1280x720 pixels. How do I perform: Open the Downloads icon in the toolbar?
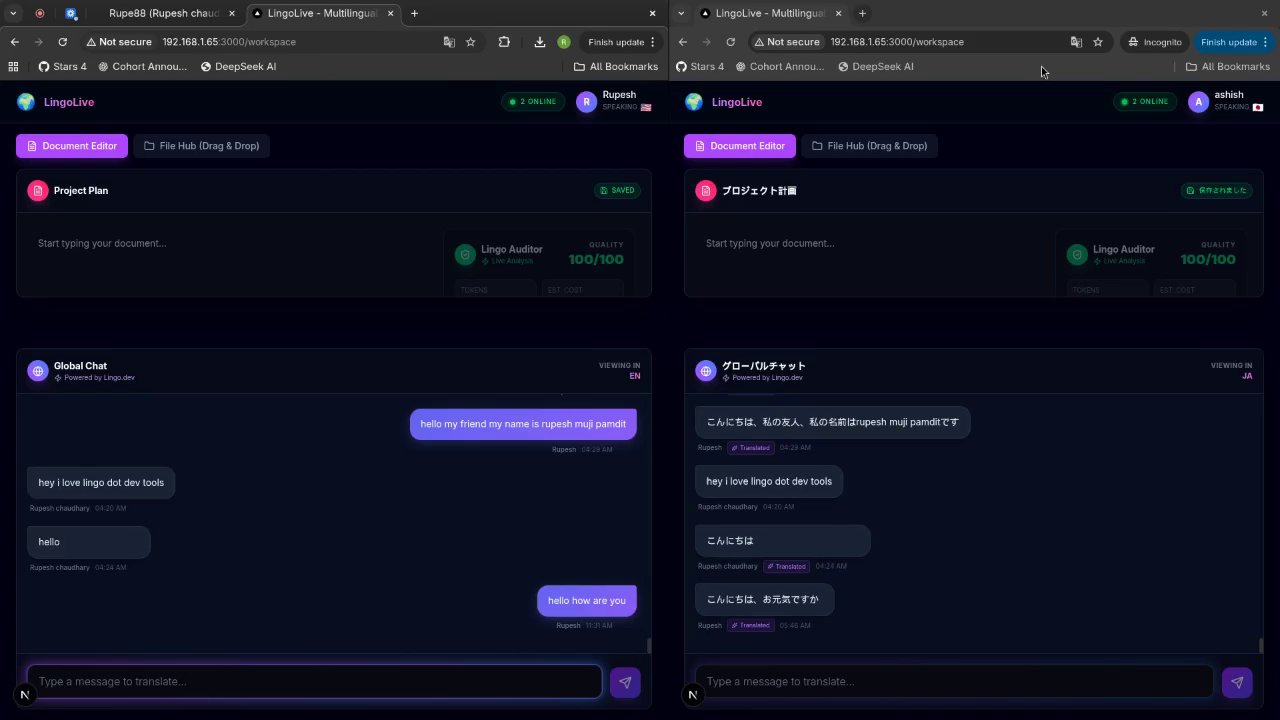click(540, 42)
